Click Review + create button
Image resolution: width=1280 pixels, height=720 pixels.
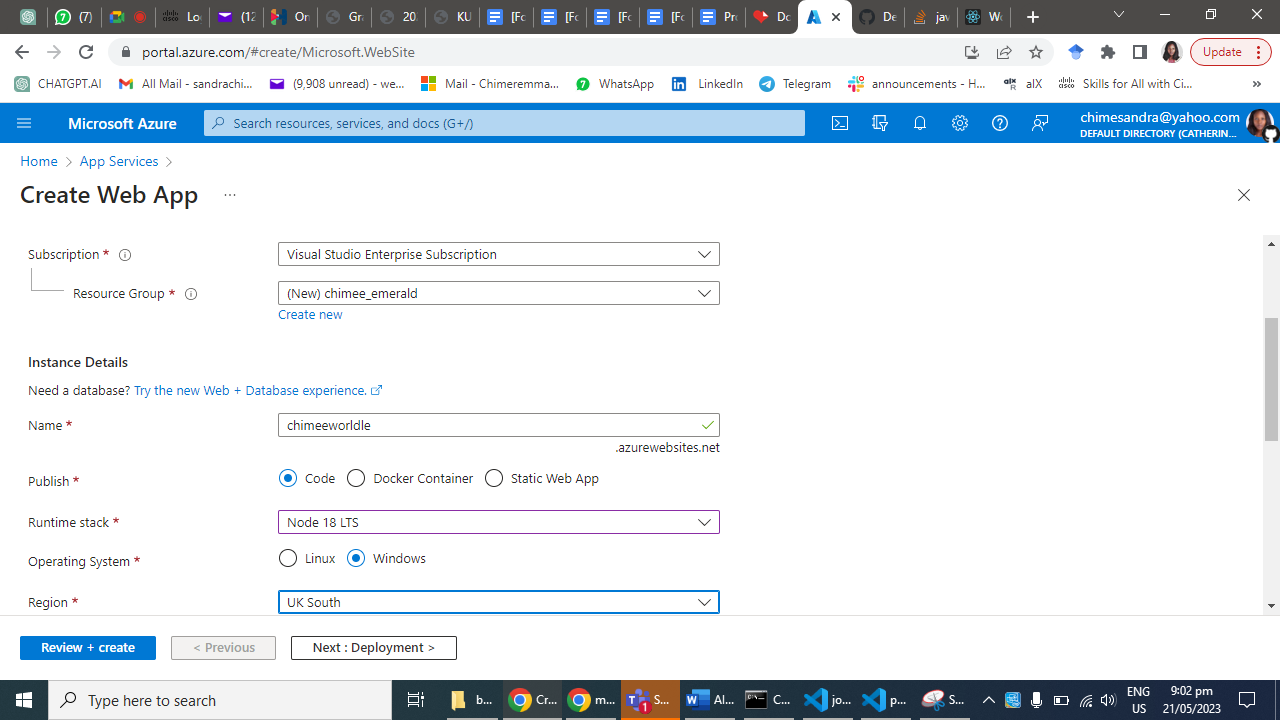(88, 648)
